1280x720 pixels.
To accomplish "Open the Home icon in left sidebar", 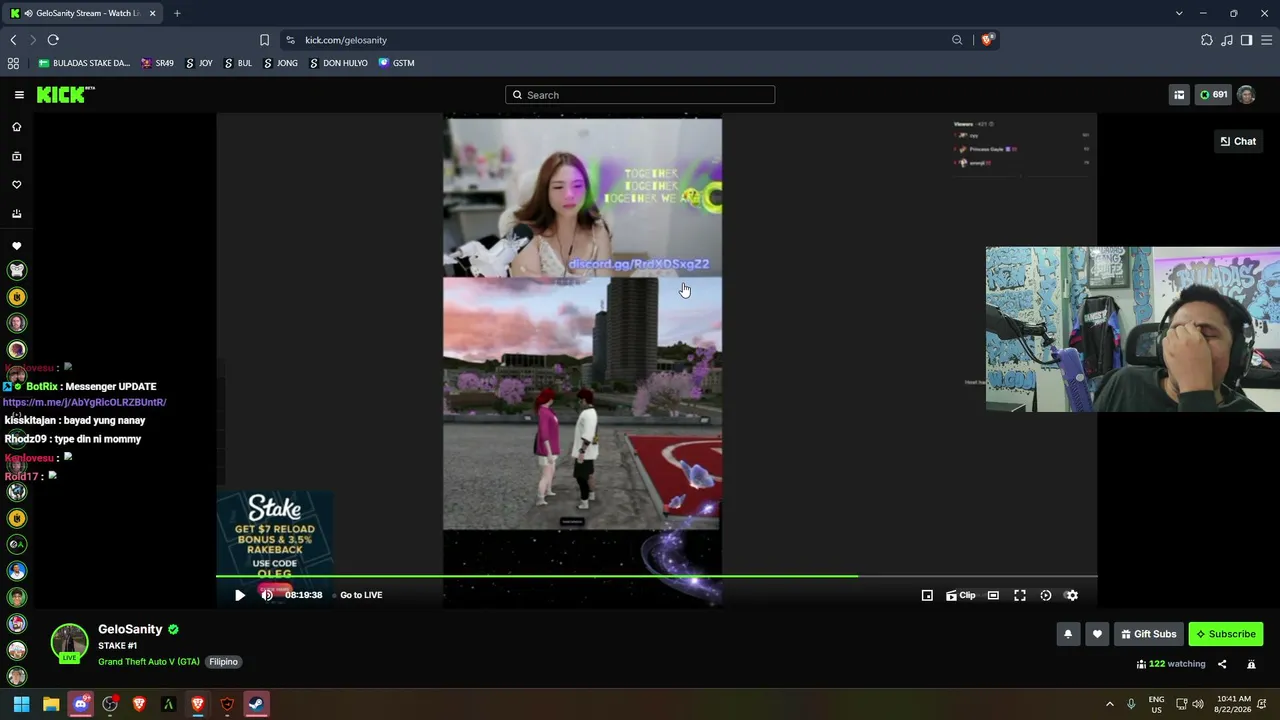I will (16, 127).
